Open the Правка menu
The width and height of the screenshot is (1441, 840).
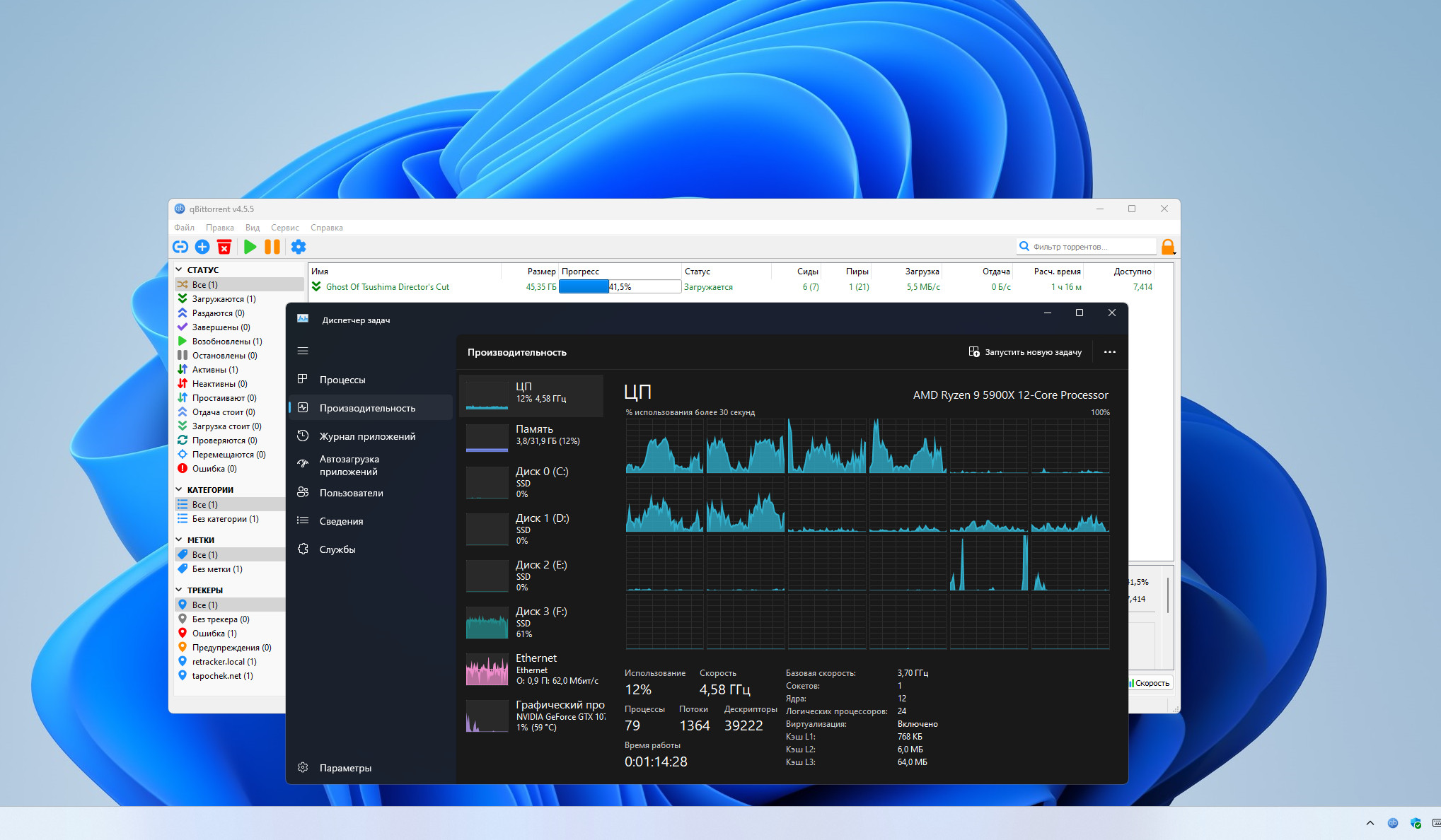coord(220,228)
